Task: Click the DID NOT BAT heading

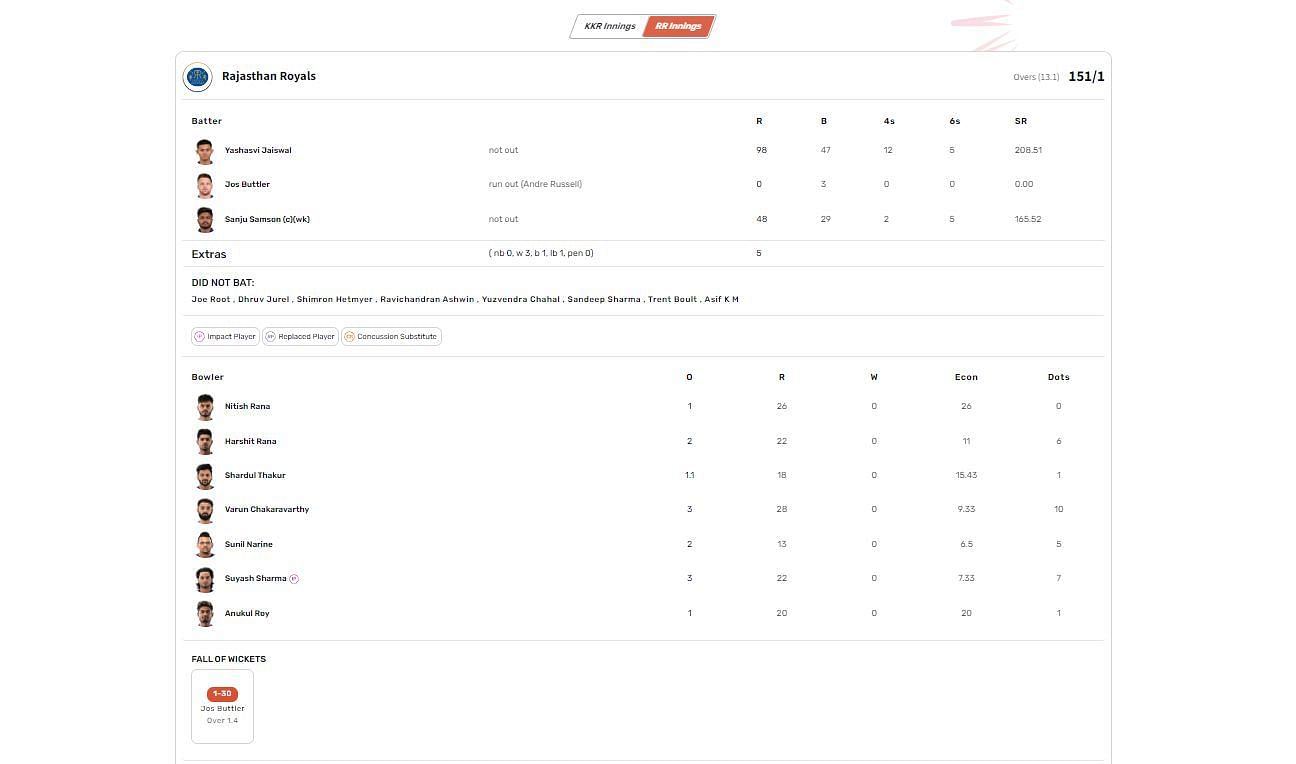Action: click(x=223, y=283)
